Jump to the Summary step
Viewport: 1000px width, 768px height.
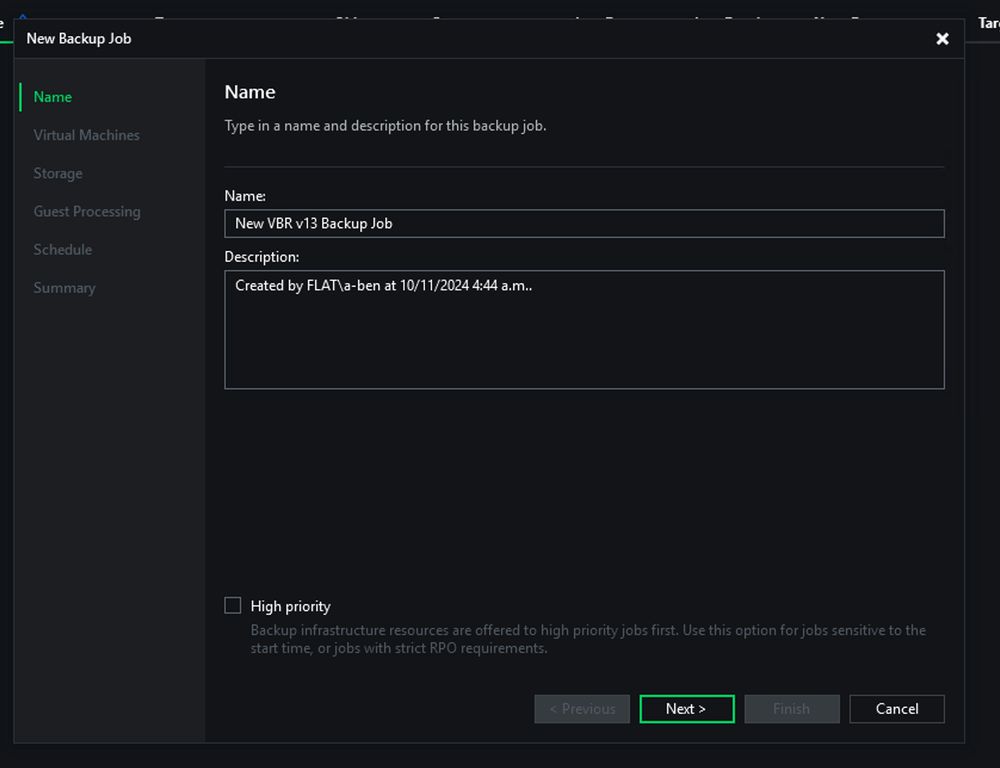coord(64,288)
